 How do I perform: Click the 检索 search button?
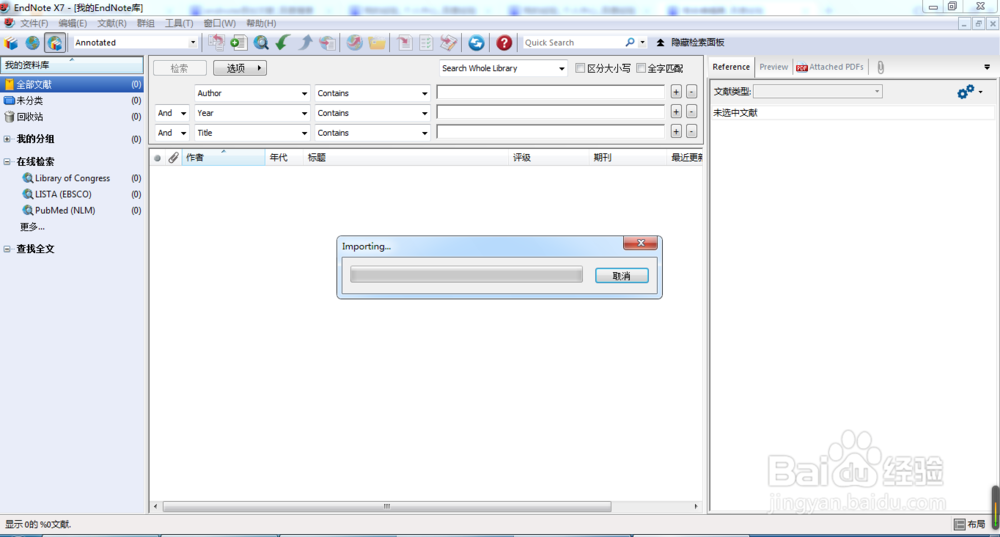(x=180, y=68)
